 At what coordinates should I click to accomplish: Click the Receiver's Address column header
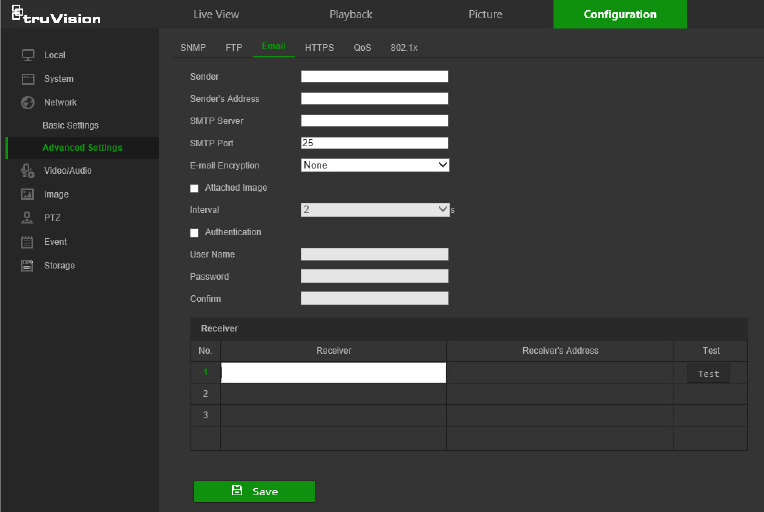pos(560,351)
